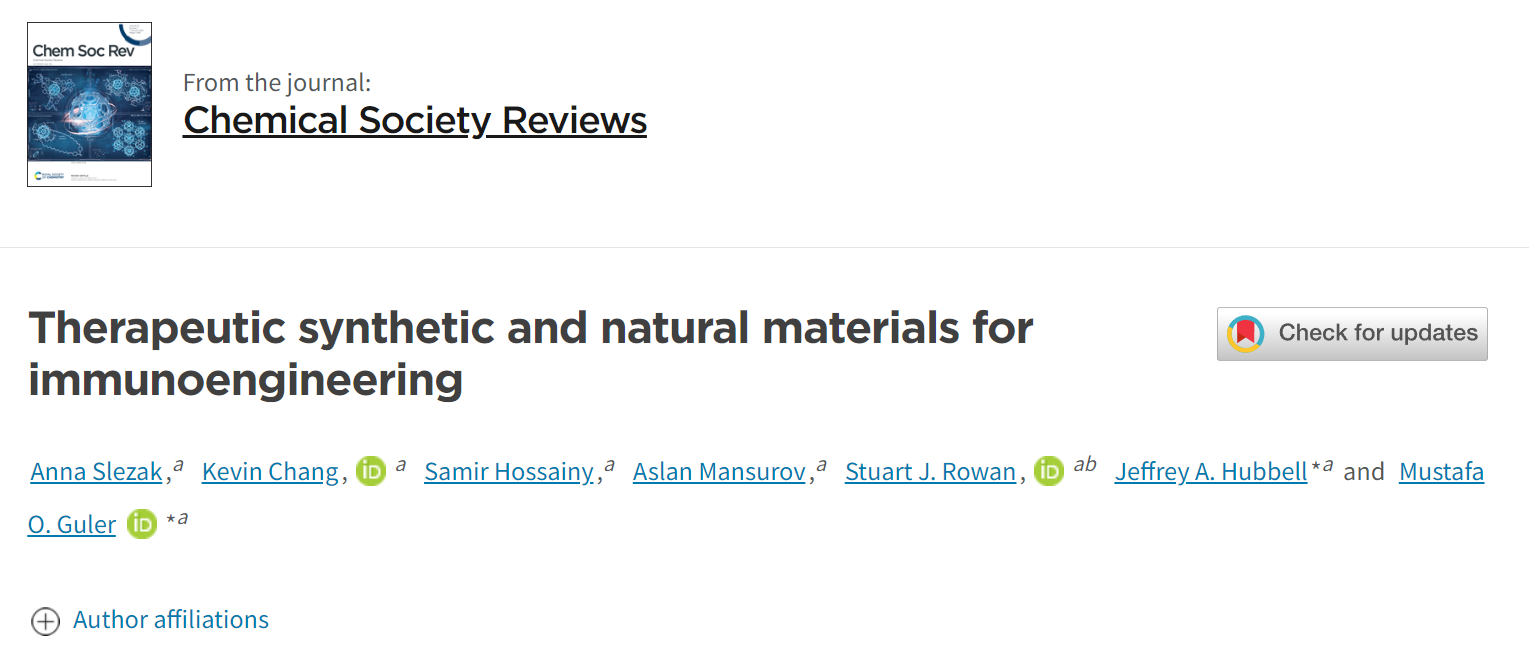Open the Chem Soc Rev cover thumbnail

click(x=89, y=104)
